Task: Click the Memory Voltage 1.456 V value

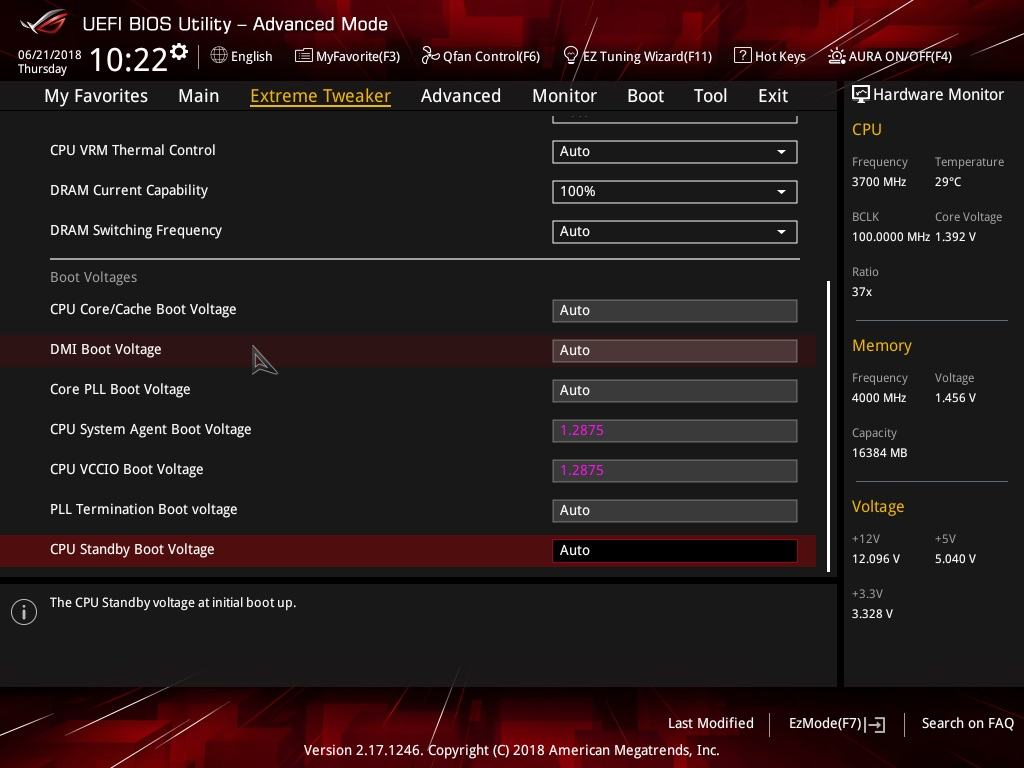Action: 955,398
